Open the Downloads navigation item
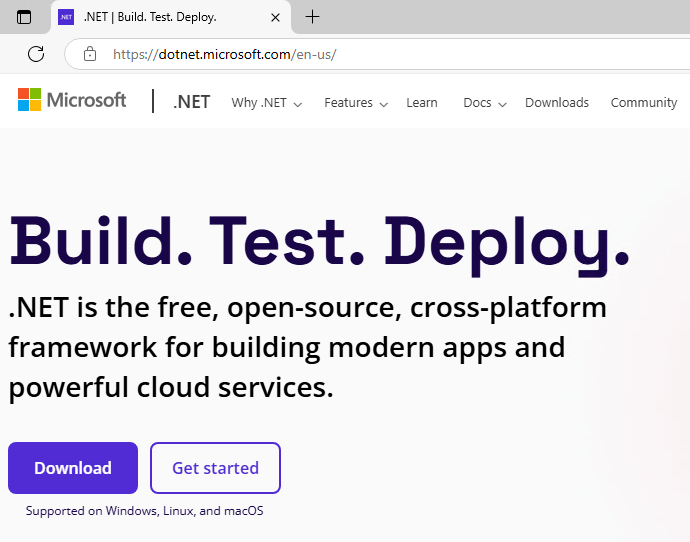 (x=557, y=103)
